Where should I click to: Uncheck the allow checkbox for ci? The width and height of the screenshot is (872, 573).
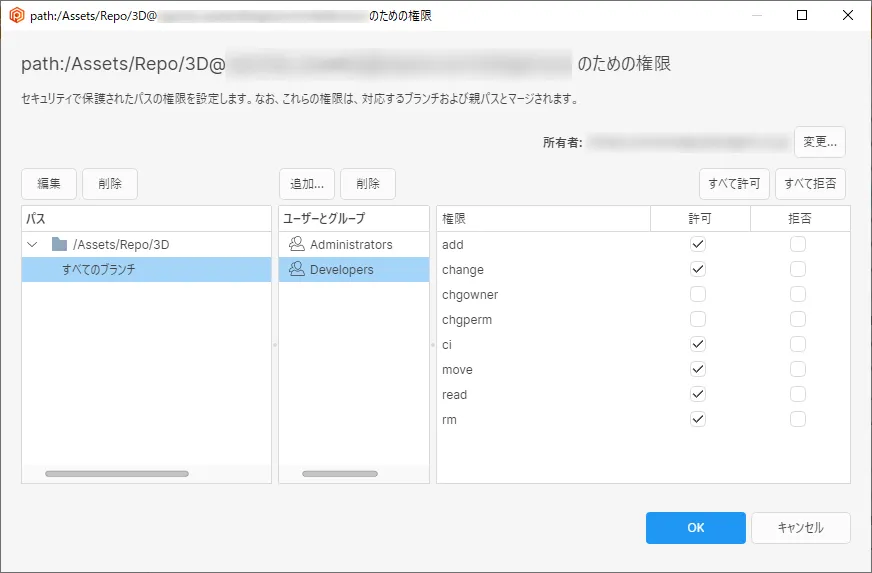(x=697, y=344)
